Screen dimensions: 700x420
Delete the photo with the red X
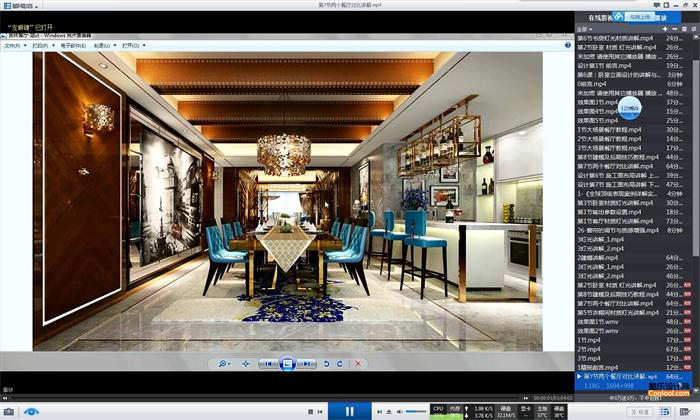pyautogui.click(x=358, y=364)
